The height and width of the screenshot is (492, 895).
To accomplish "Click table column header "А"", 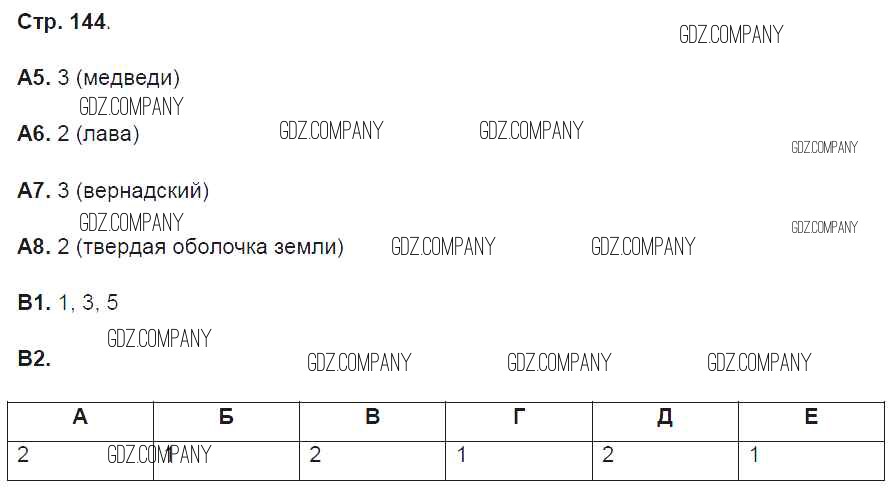I will 80,418.
